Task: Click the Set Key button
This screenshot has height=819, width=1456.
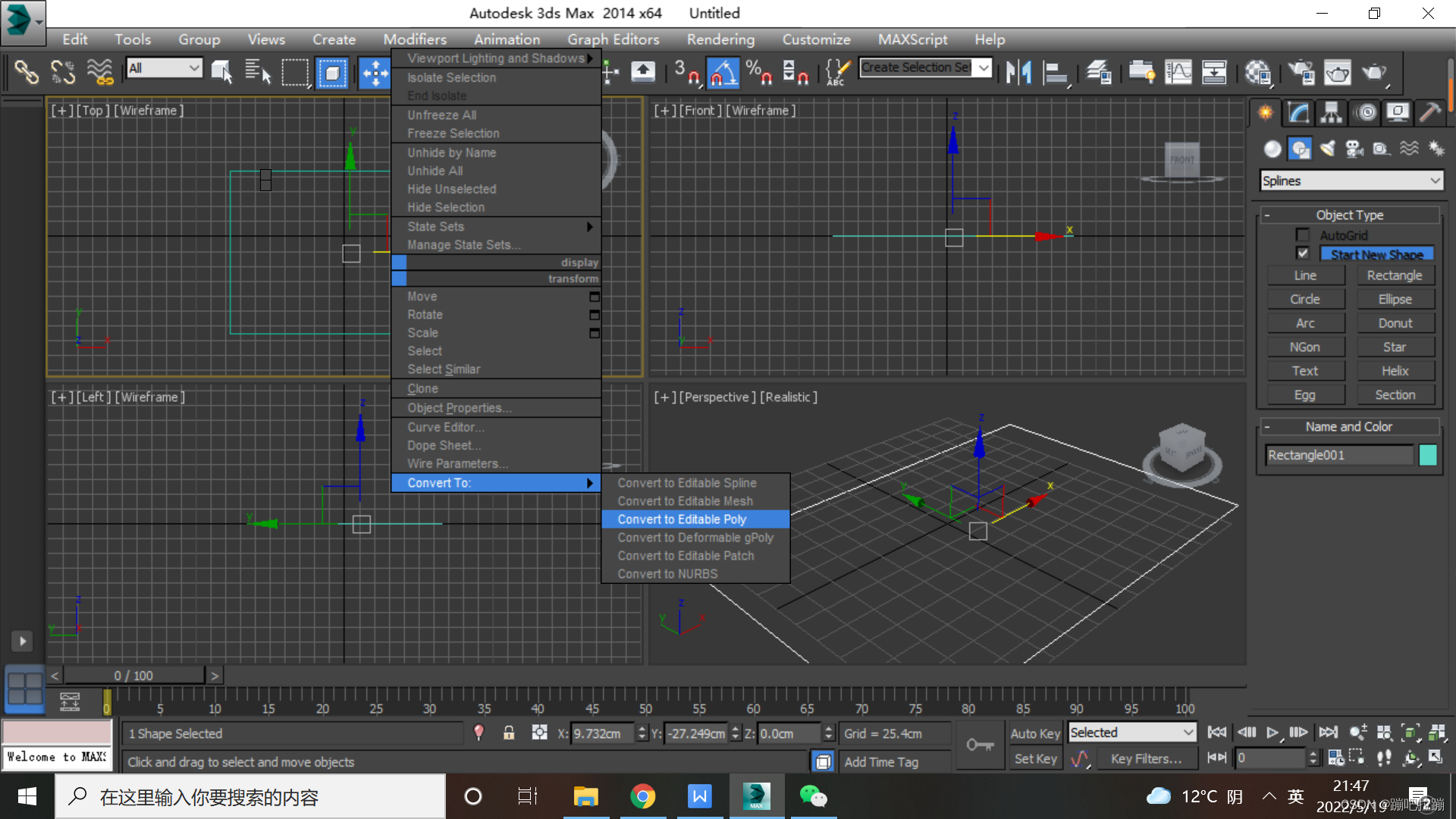Action: point(1035,758)
